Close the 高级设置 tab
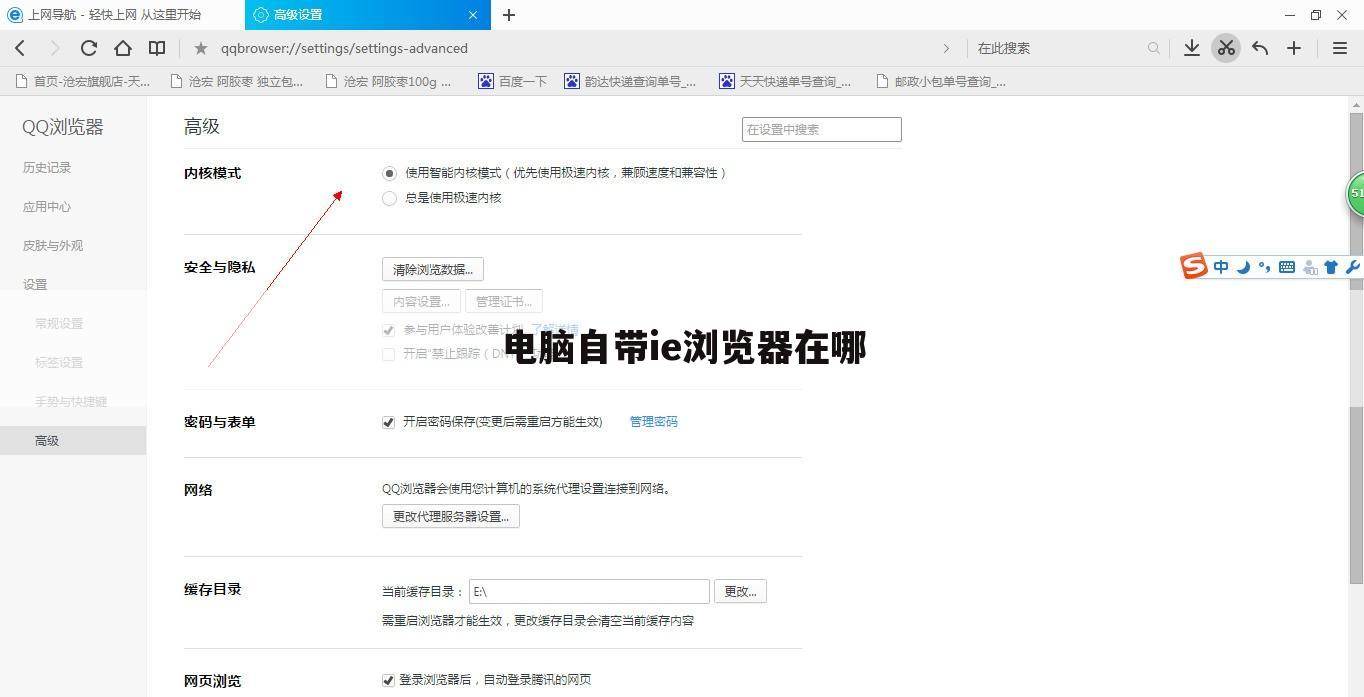This screenshot has width=1364, height=697. coord(473,15)
